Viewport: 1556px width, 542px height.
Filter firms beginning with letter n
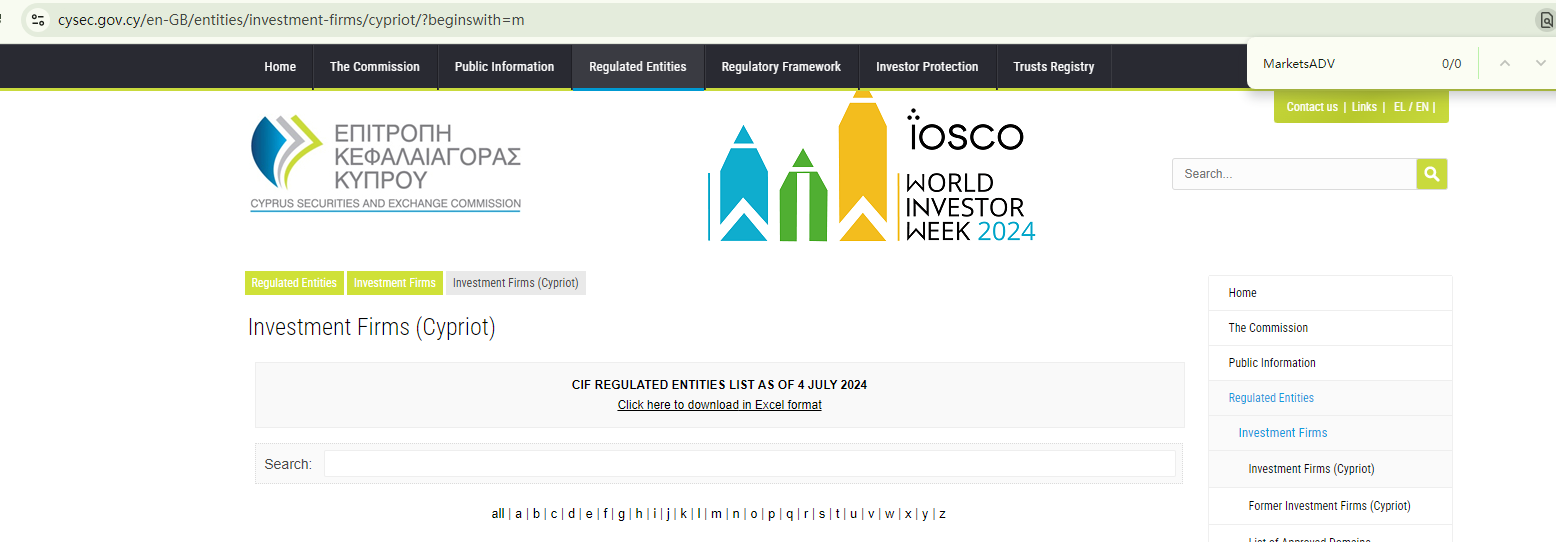[736, 514]
